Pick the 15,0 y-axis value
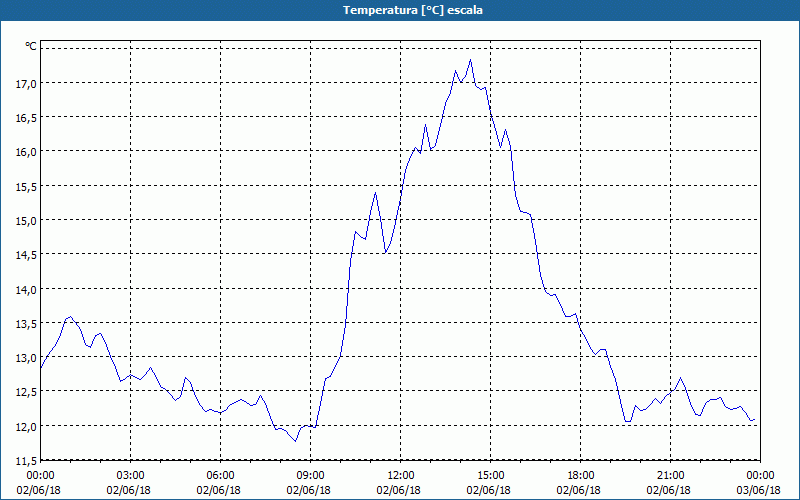The height and width of the screenshot is (500, 800). pos(27,220)
